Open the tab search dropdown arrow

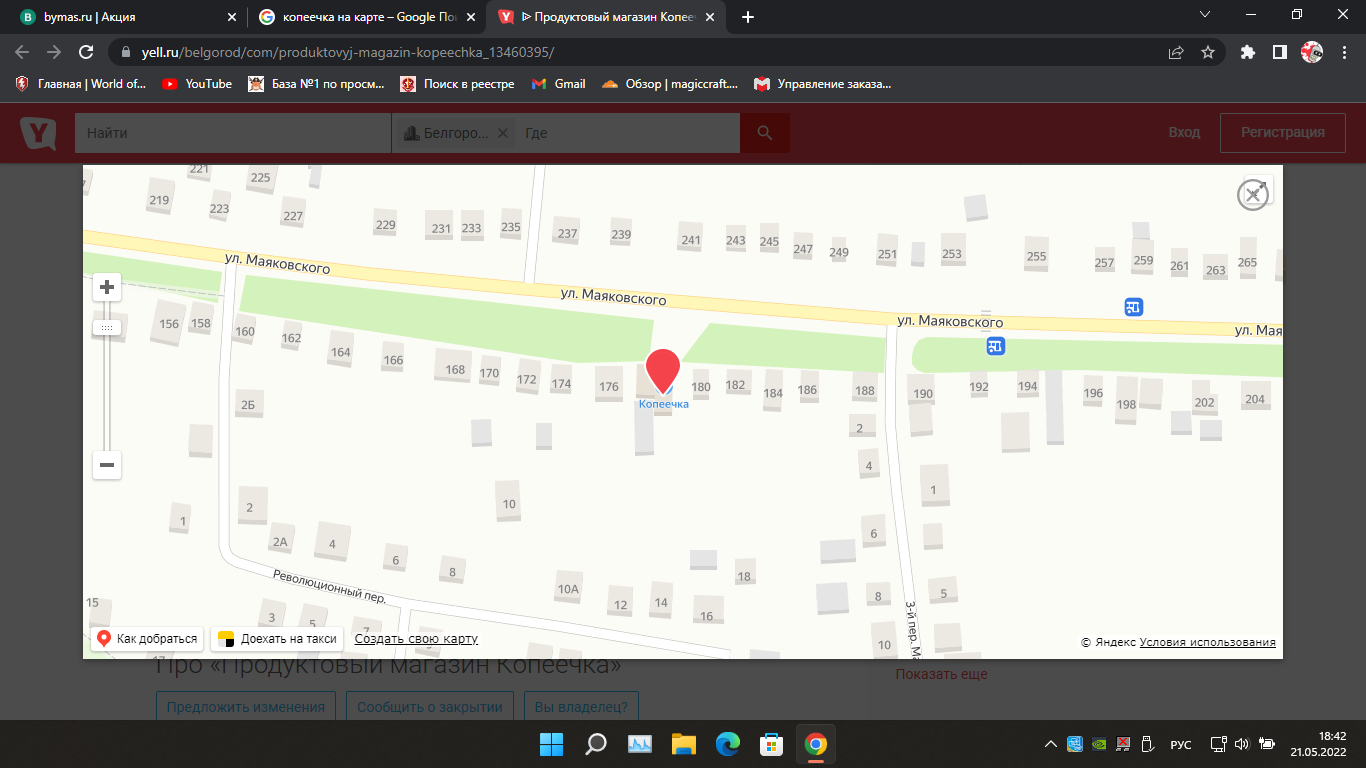point(1205,15)
